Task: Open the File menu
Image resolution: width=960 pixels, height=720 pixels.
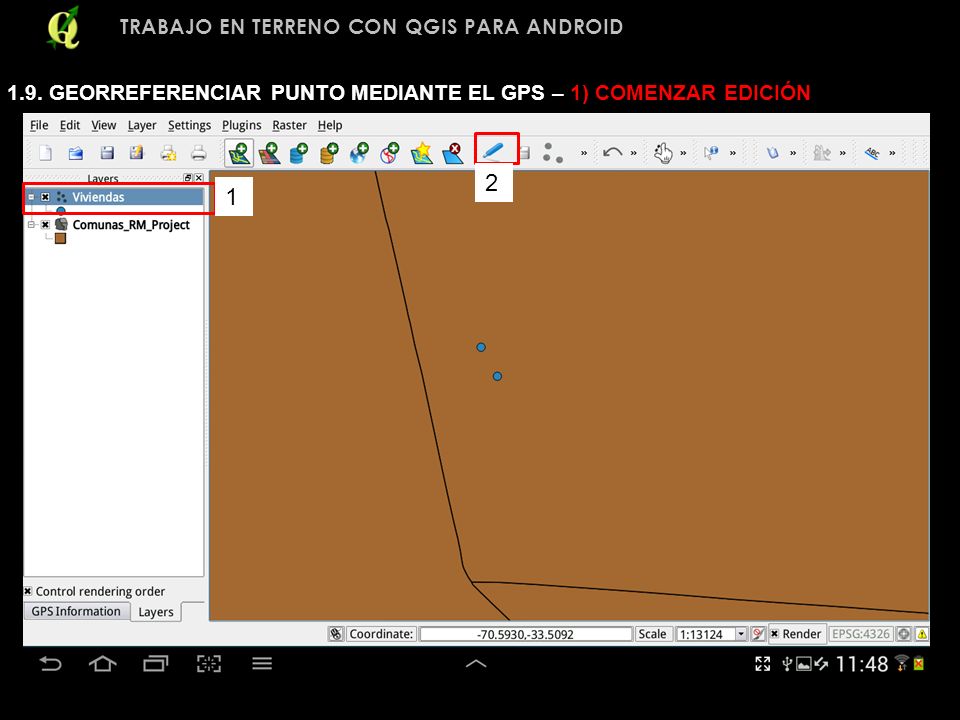Action: (39, 126)
